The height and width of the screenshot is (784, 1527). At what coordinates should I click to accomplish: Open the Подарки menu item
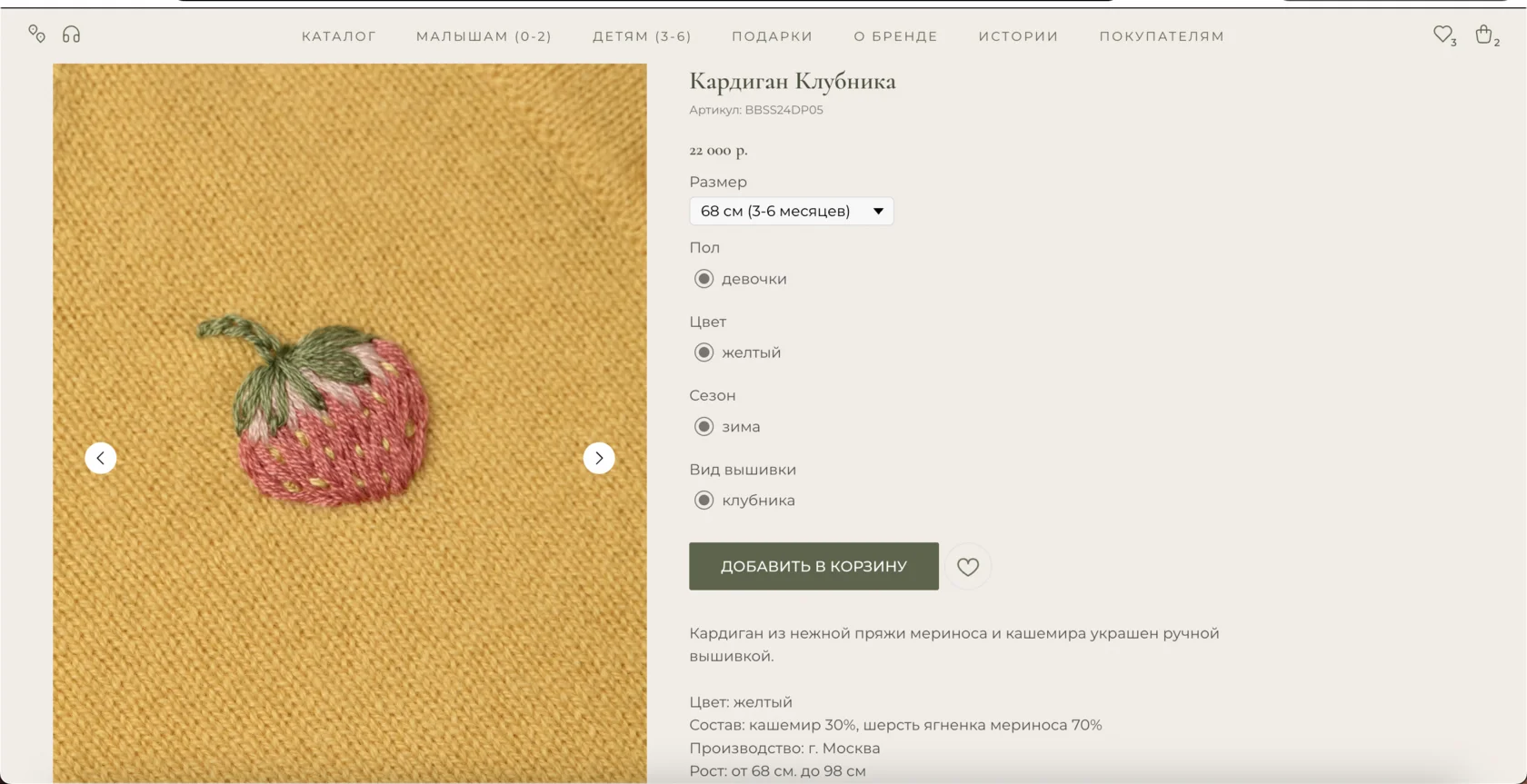click(773, 36)
